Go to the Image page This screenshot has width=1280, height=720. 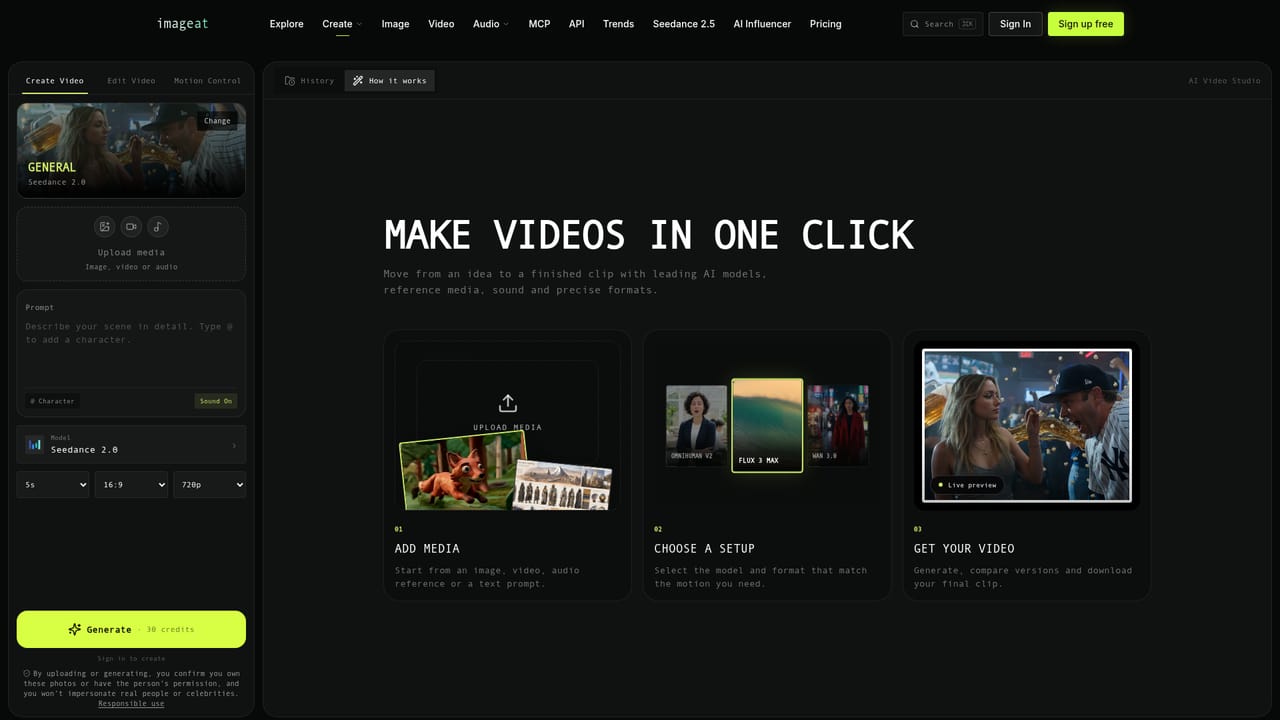[x=395, y=24]
